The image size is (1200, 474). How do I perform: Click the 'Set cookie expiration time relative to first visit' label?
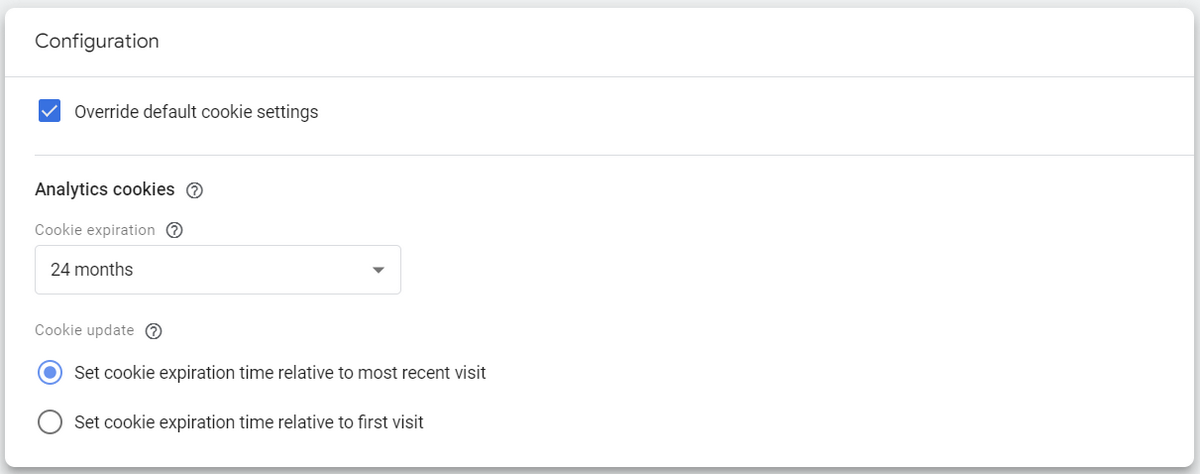coord(249,422)
